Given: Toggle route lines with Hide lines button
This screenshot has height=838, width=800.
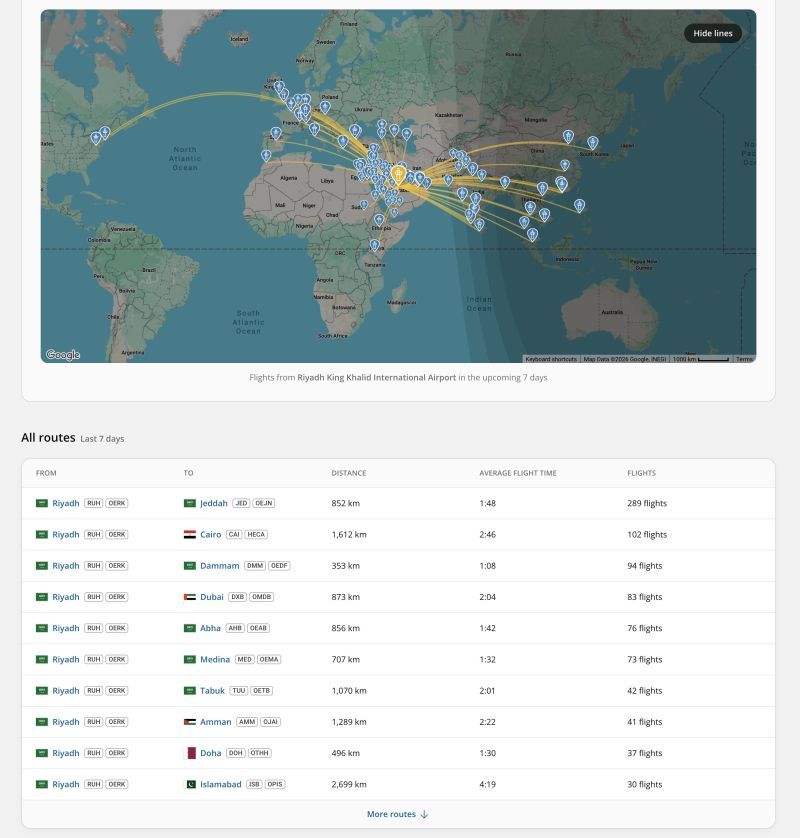Looking at the screenshot, I should [x=713, y=33].
